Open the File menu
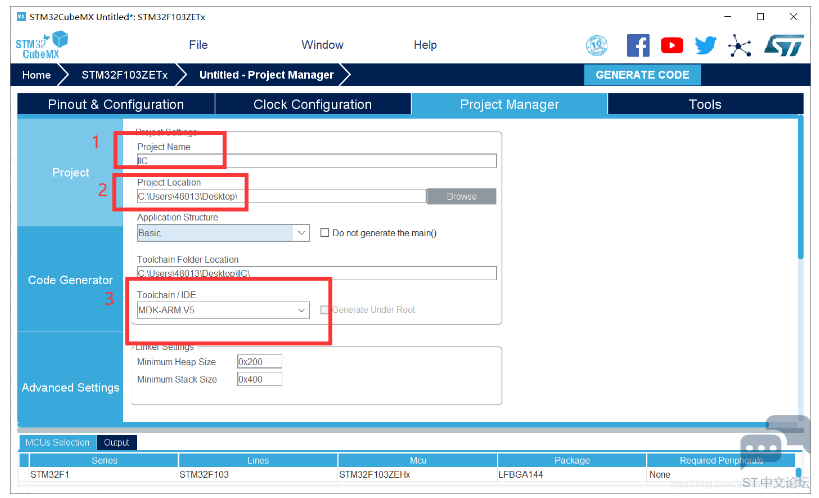The image size is (819, 498). 198,45
